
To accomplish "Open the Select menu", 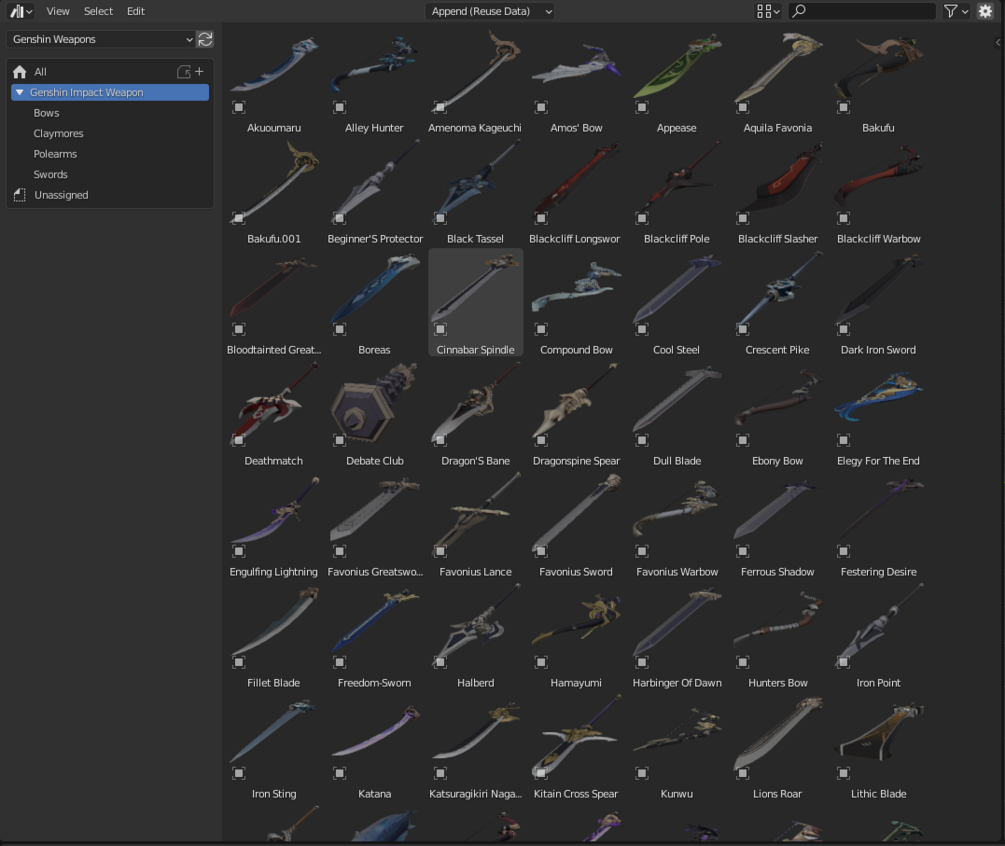I will point(98,11).
